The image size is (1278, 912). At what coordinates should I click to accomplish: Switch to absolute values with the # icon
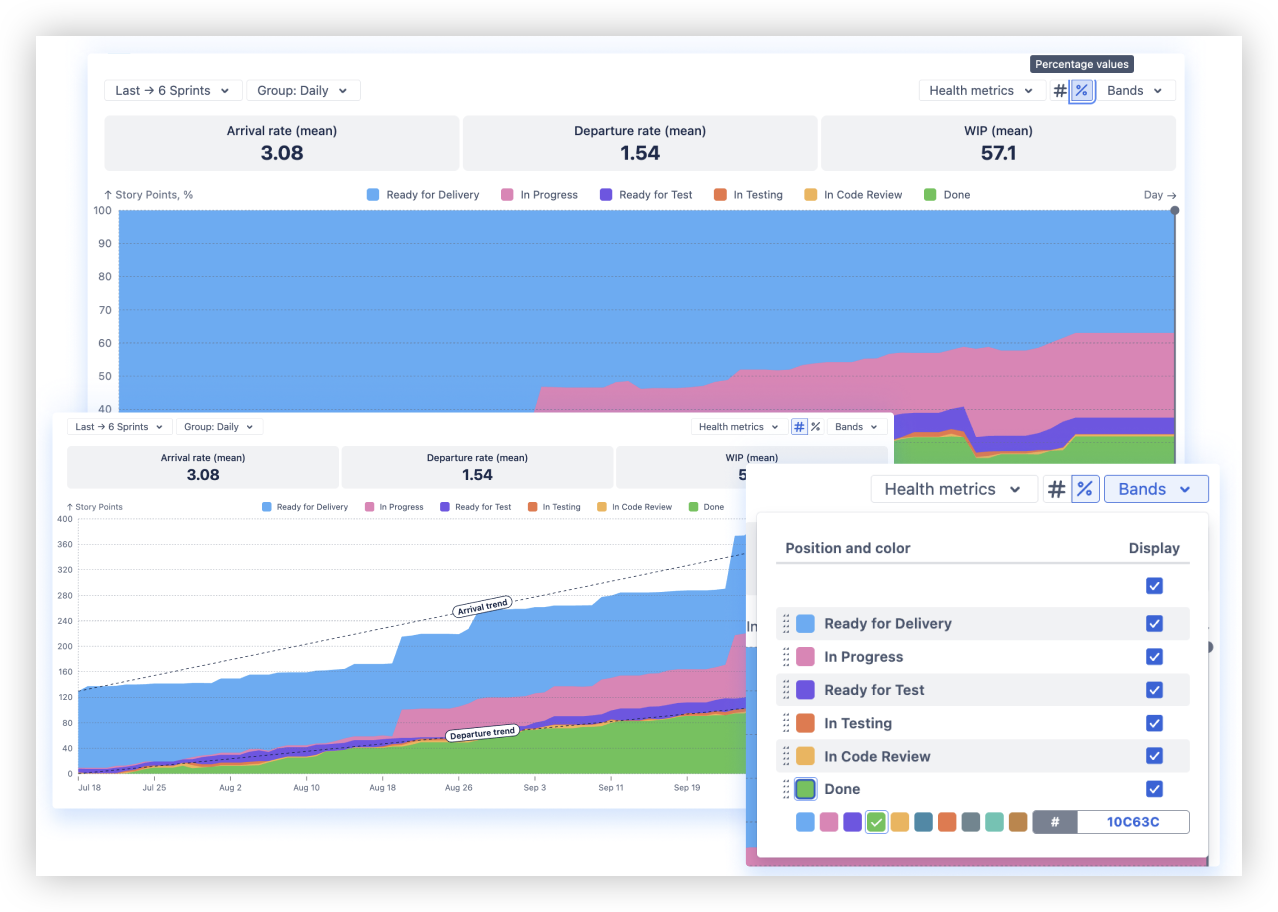(x=1059, y=90)
